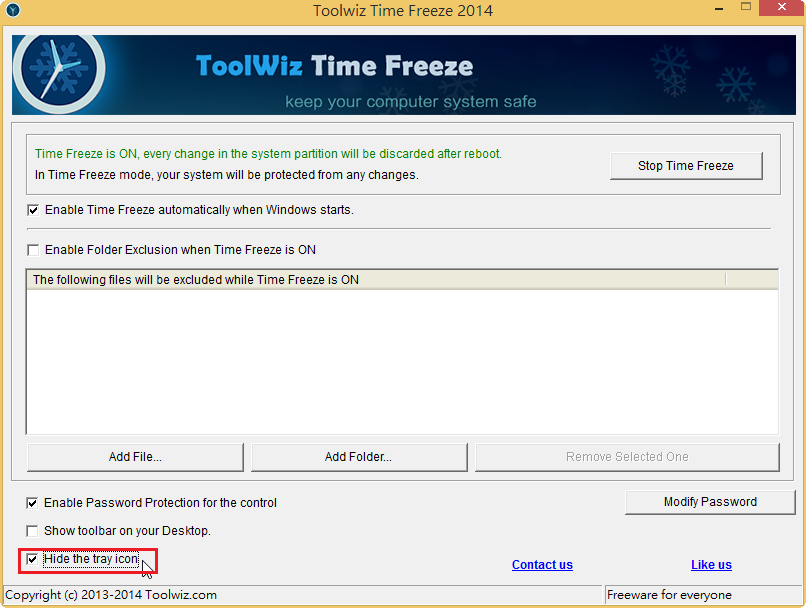Click 'Freeware for everyone' in status bar

(669, 595)
